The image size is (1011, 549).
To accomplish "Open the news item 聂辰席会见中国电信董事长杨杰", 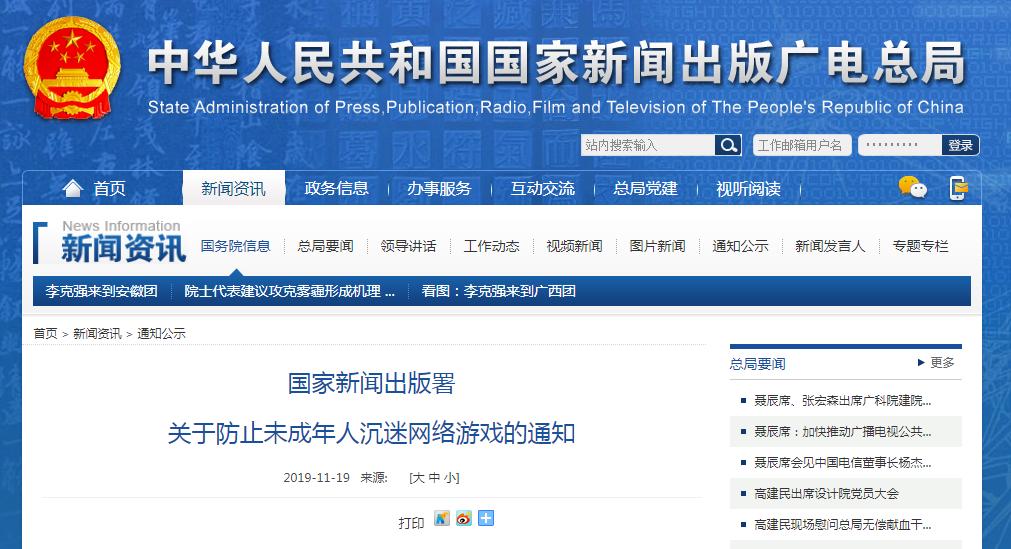I will pos(842,463).
